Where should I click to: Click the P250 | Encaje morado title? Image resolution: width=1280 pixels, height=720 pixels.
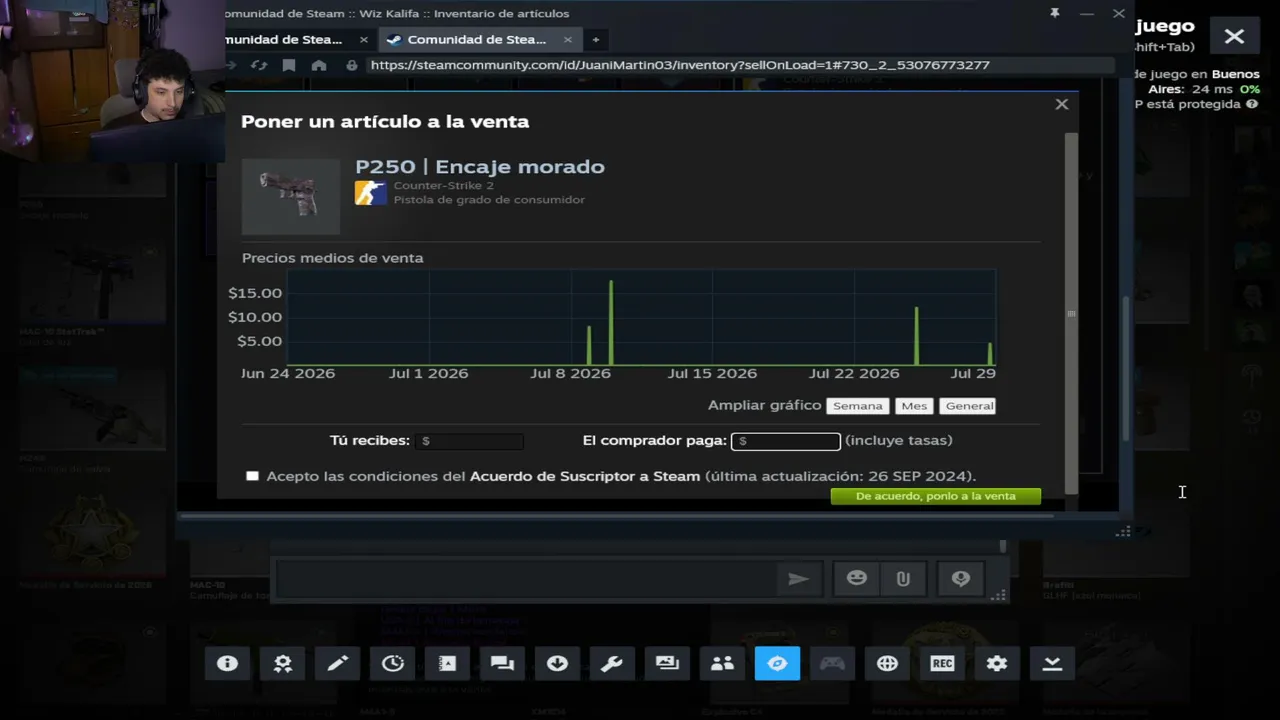[x=480, y=167]
